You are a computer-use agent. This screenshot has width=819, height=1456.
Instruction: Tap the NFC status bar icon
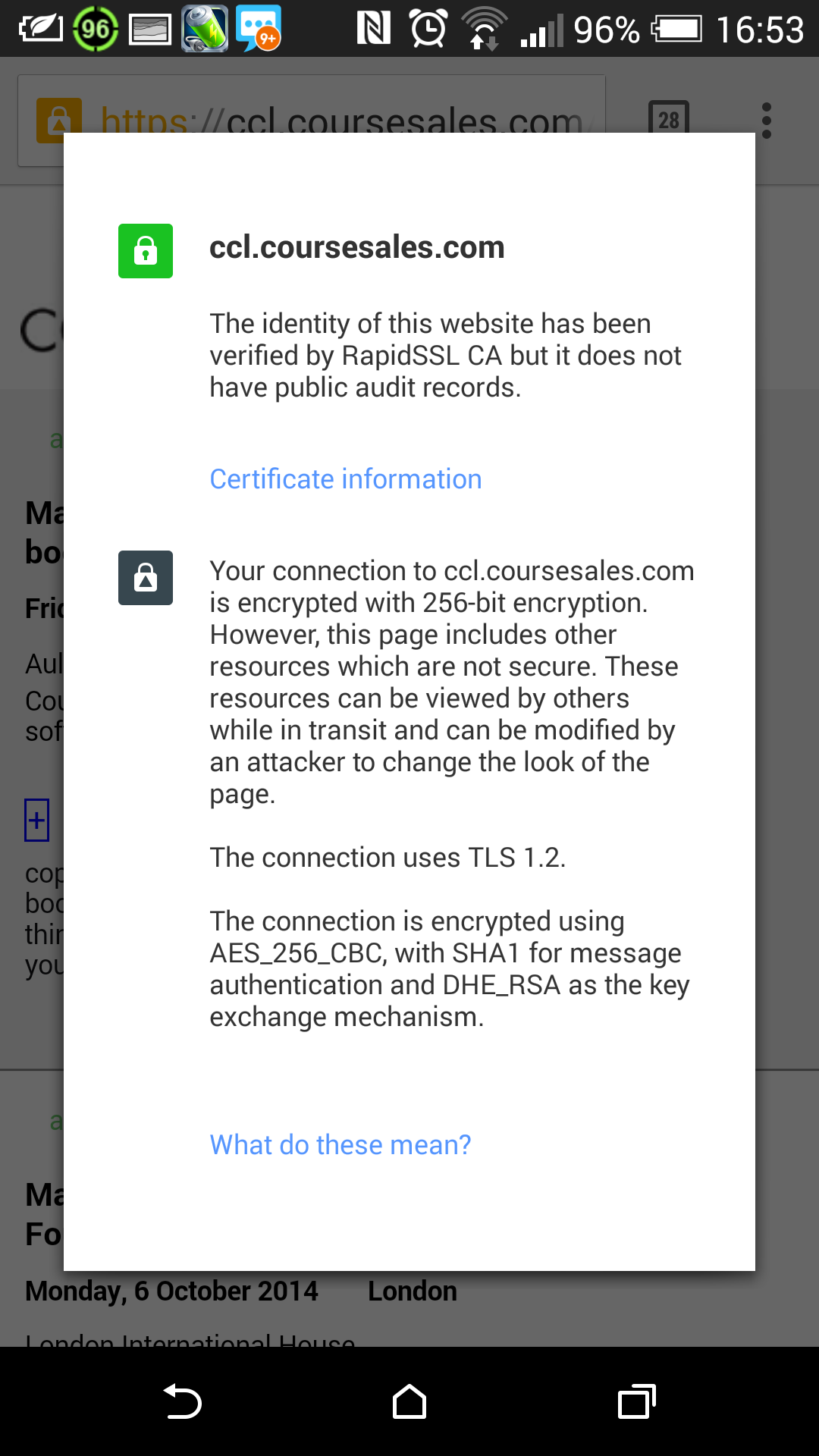pos(373,29)
